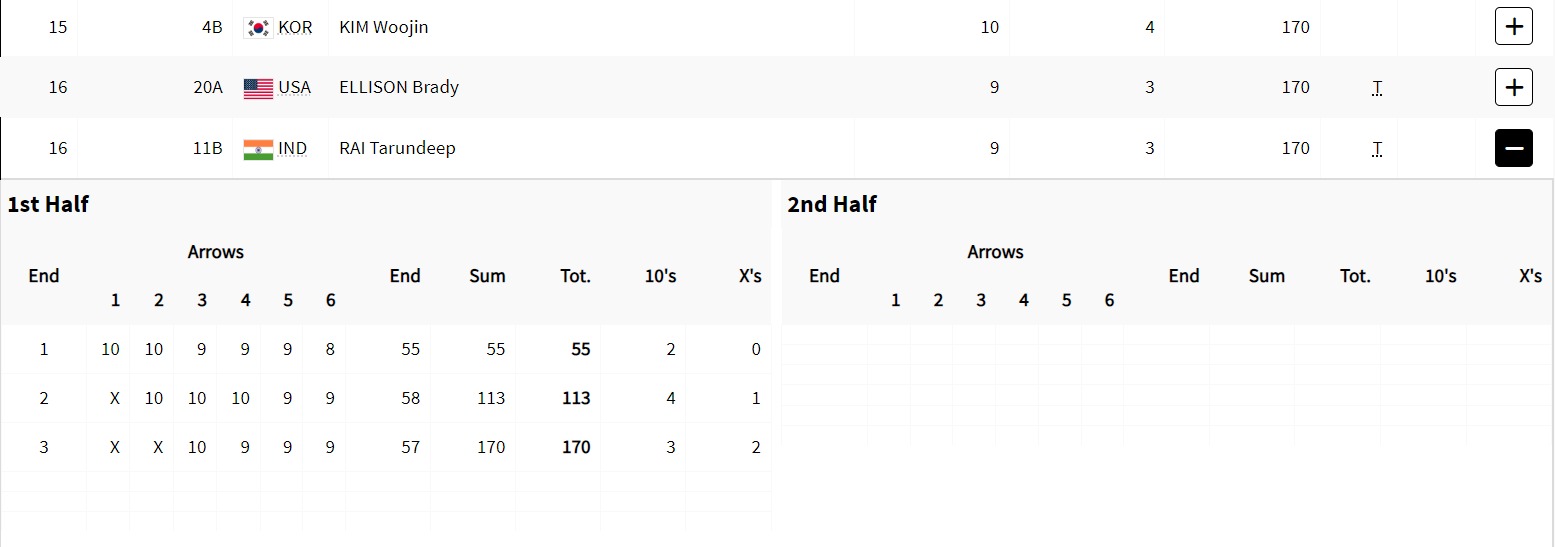Expand KIM Woojin's score details
This screenshot has height=547, width=1555.
click(x=1513, y=27)
